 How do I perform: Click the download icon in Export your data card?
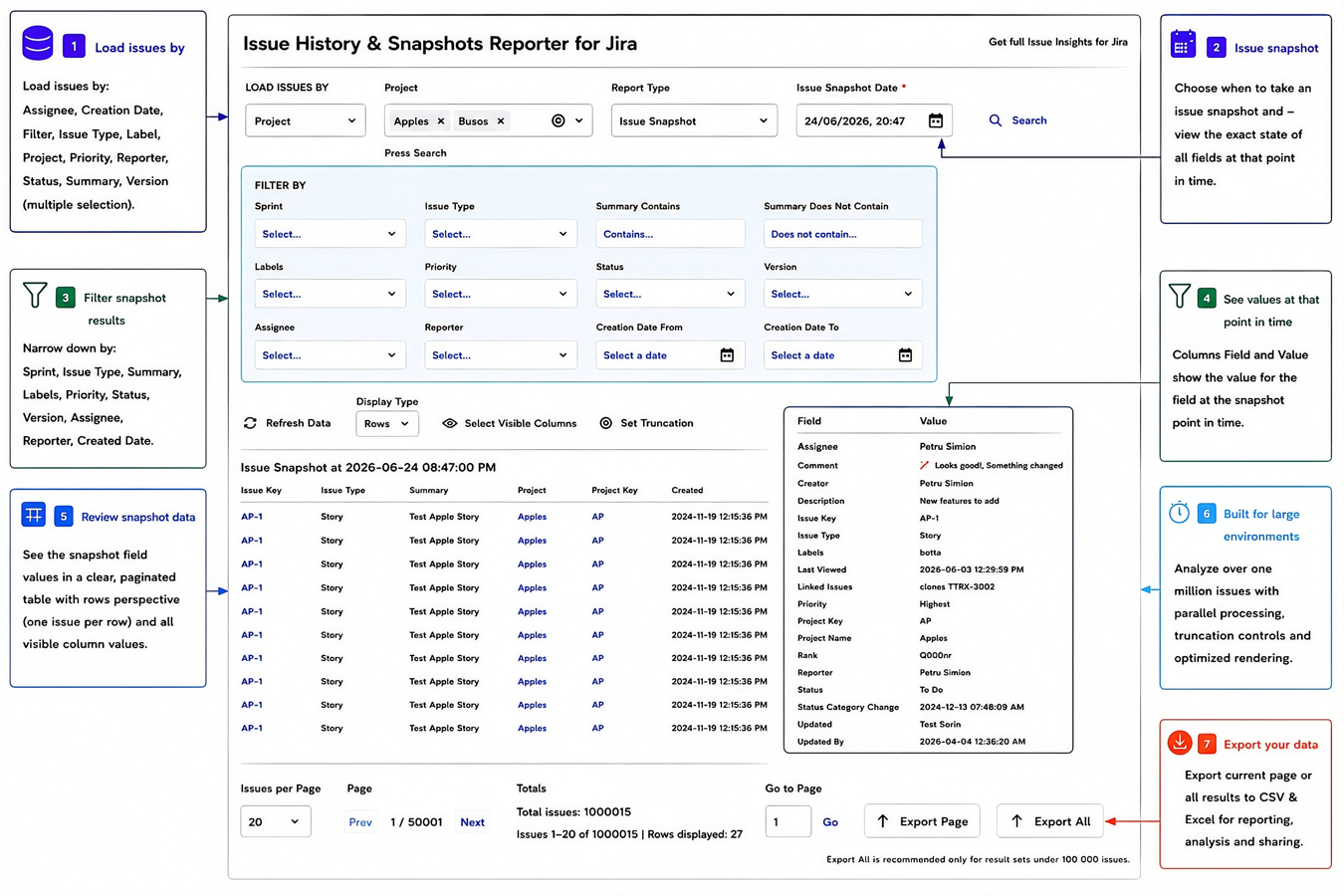point(1180,743)
